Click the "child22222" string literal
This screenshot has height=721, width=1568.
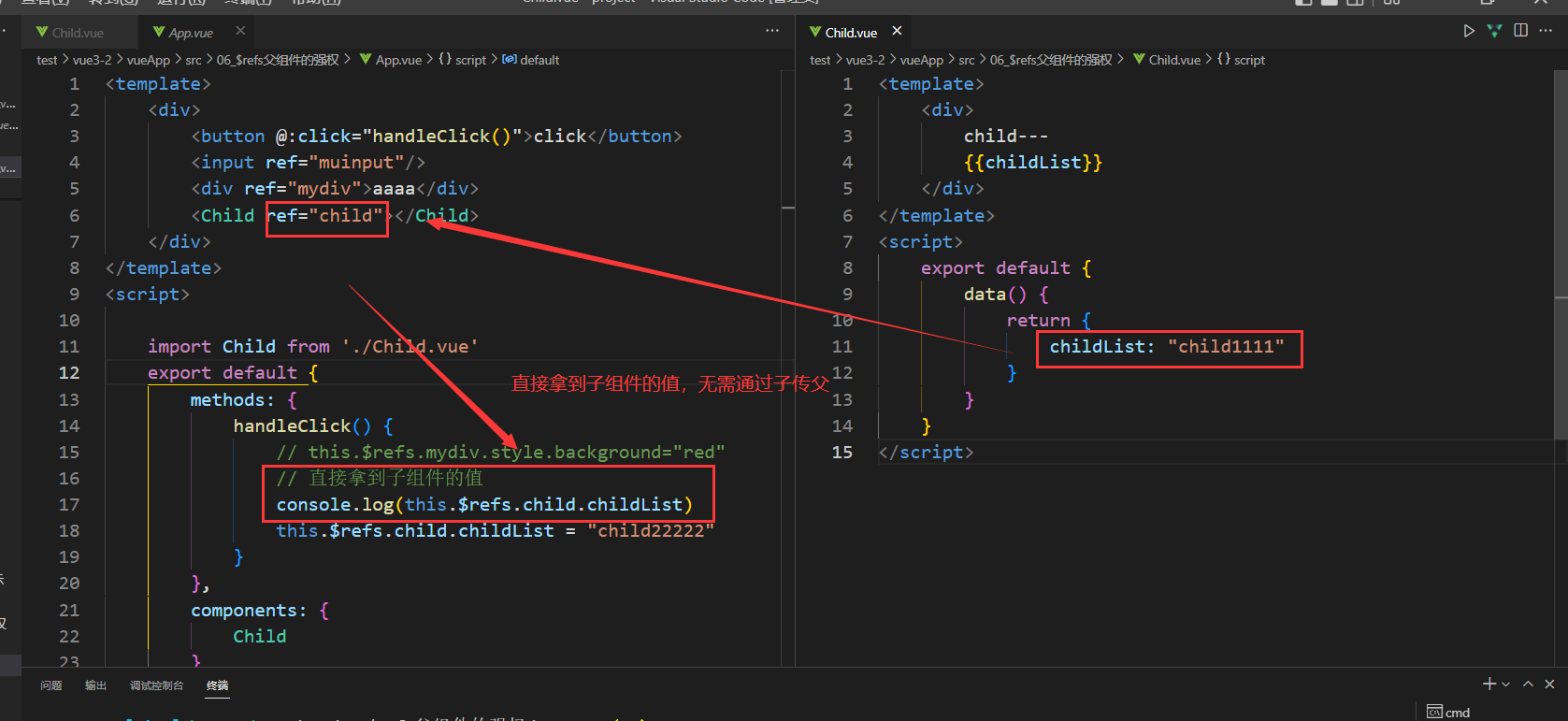651,530
